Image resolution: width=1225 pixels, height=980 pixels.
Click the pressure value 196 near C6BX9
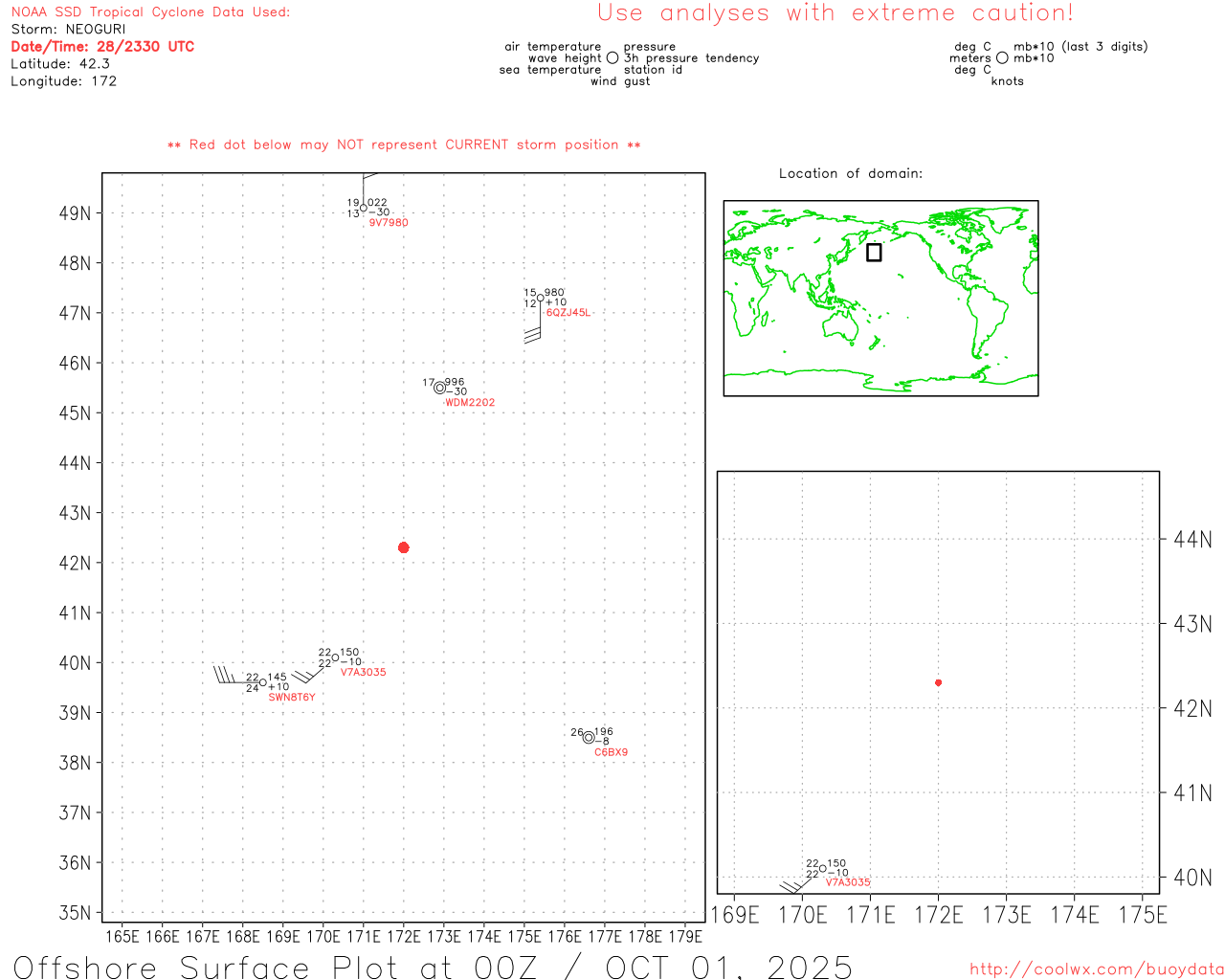coord(604,732)
